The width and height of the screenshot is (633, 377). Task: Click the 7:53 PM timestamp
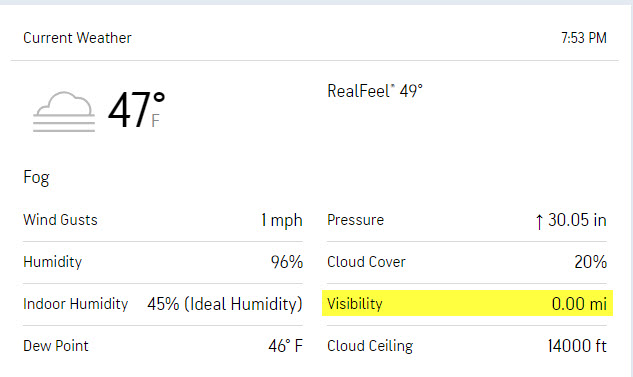point(584,38)
